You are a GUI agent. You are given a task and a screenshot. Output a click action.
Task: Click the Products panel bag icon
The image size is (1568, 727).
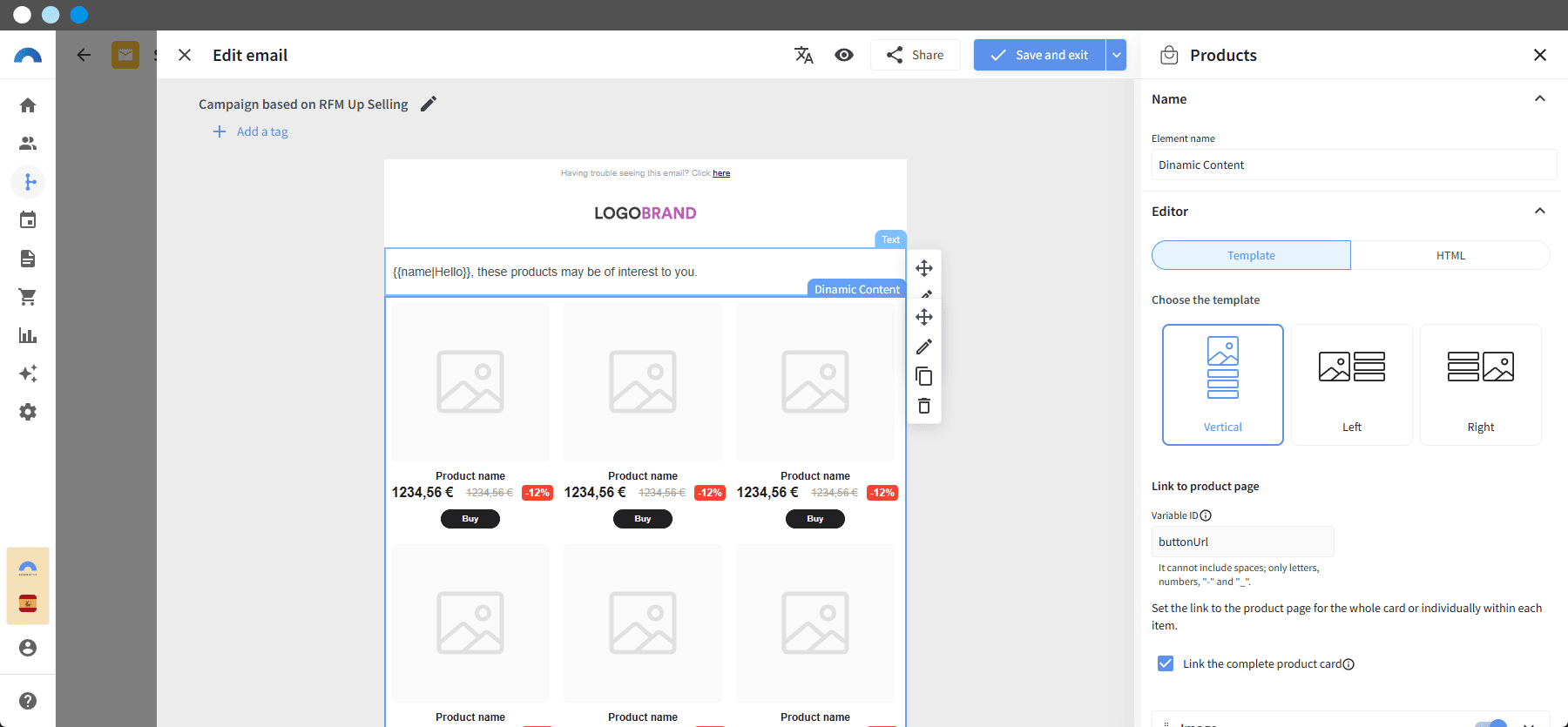tap(1169, 55)
